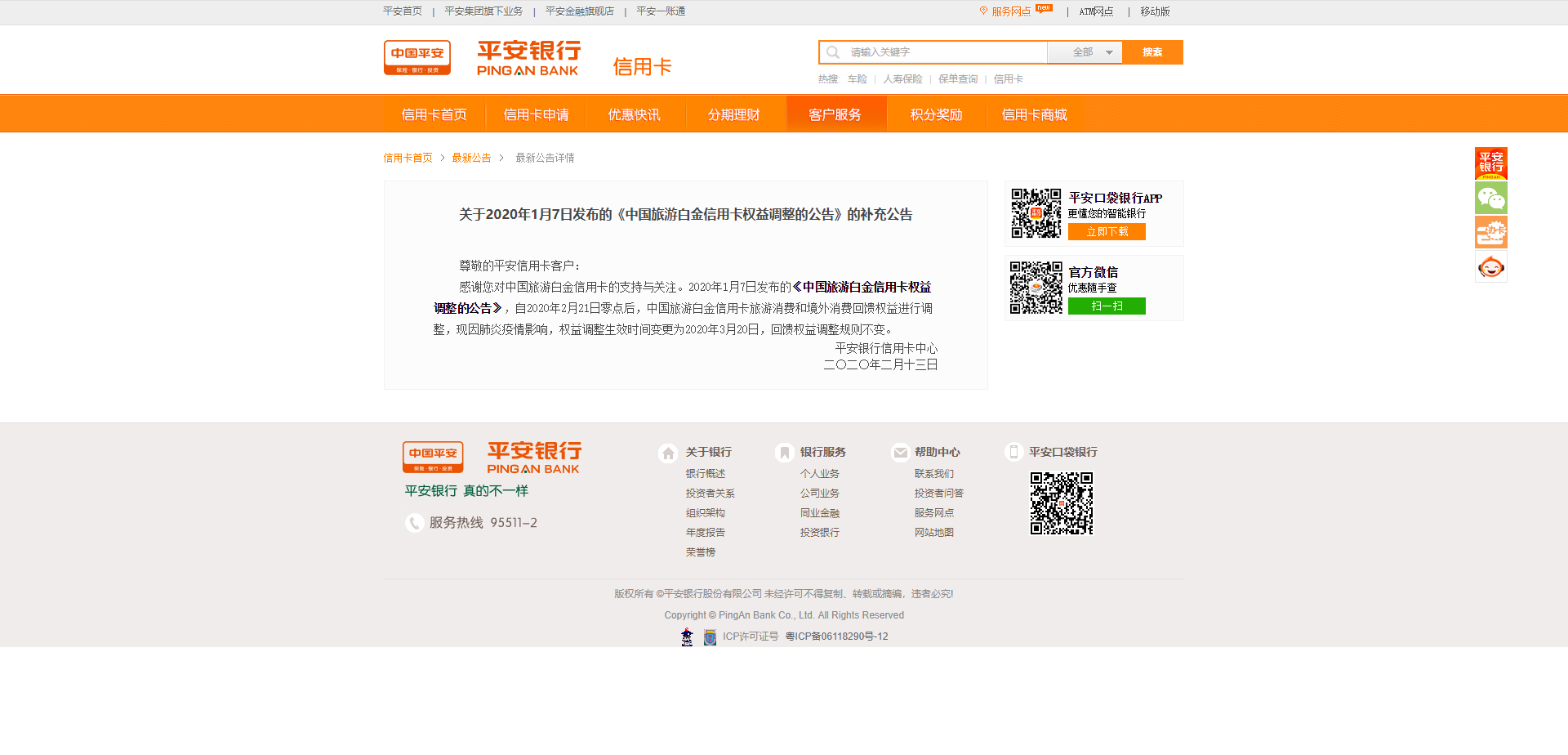This screenshot has height=755, width=1568.
Task: Click the footer 荣誉榜 link
Action: click(x=701, y=552)
